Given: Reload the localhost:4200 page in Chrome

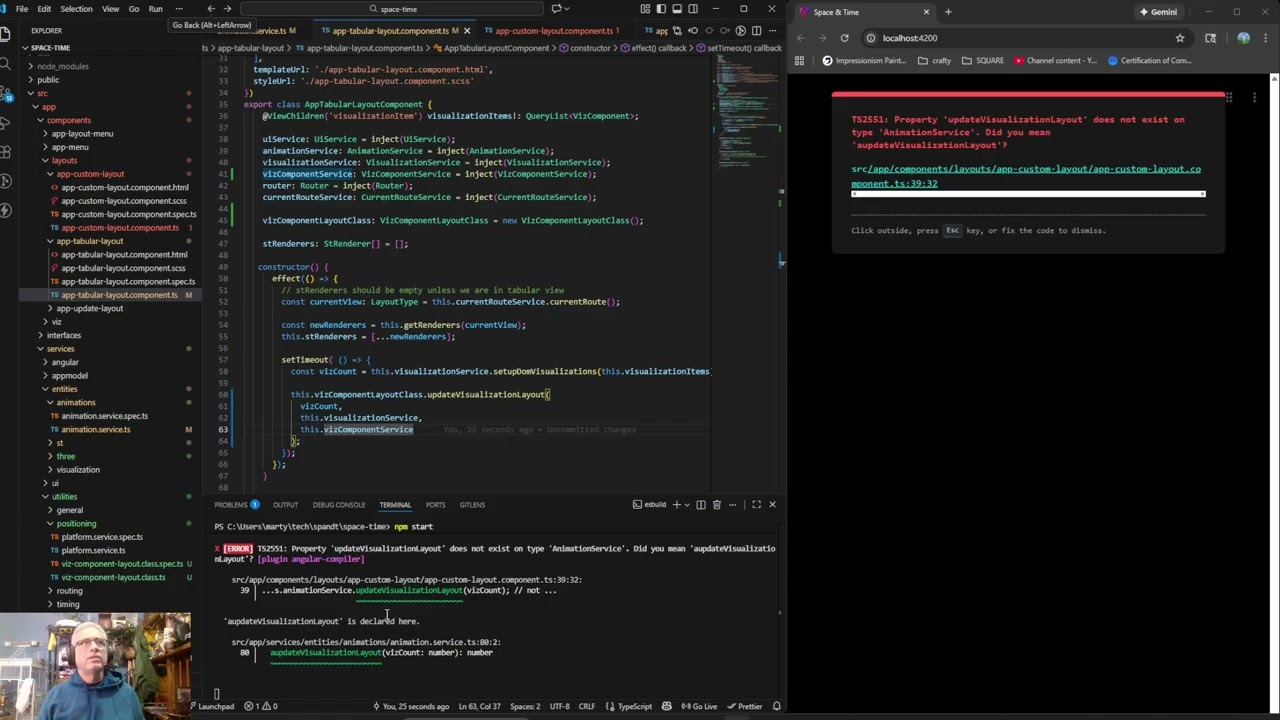Looking at the screenshot, I should 844,38.
